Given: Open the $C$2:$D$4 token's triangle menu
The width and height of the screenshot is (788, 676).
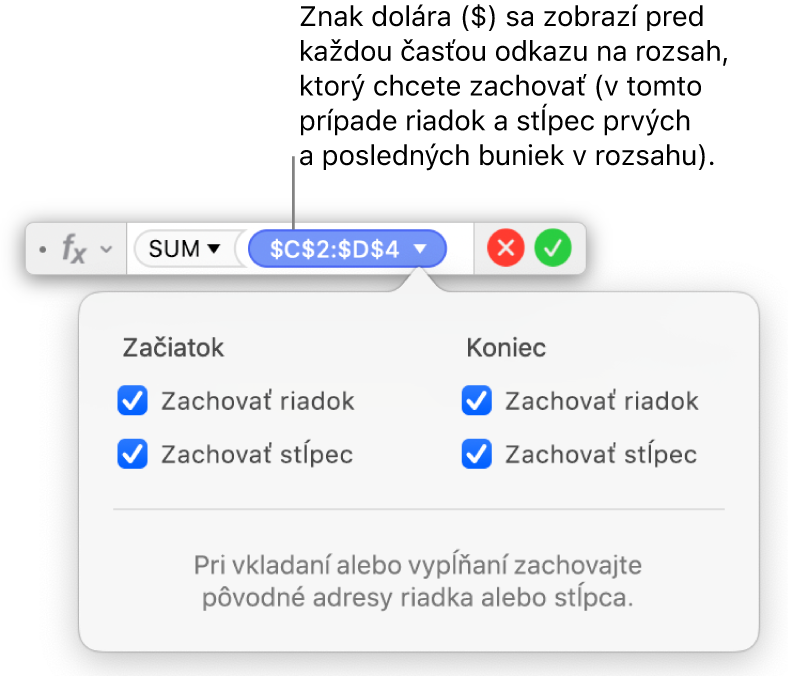Looking at the screenshot, I should pyautogui.click(x=422, y=250).
